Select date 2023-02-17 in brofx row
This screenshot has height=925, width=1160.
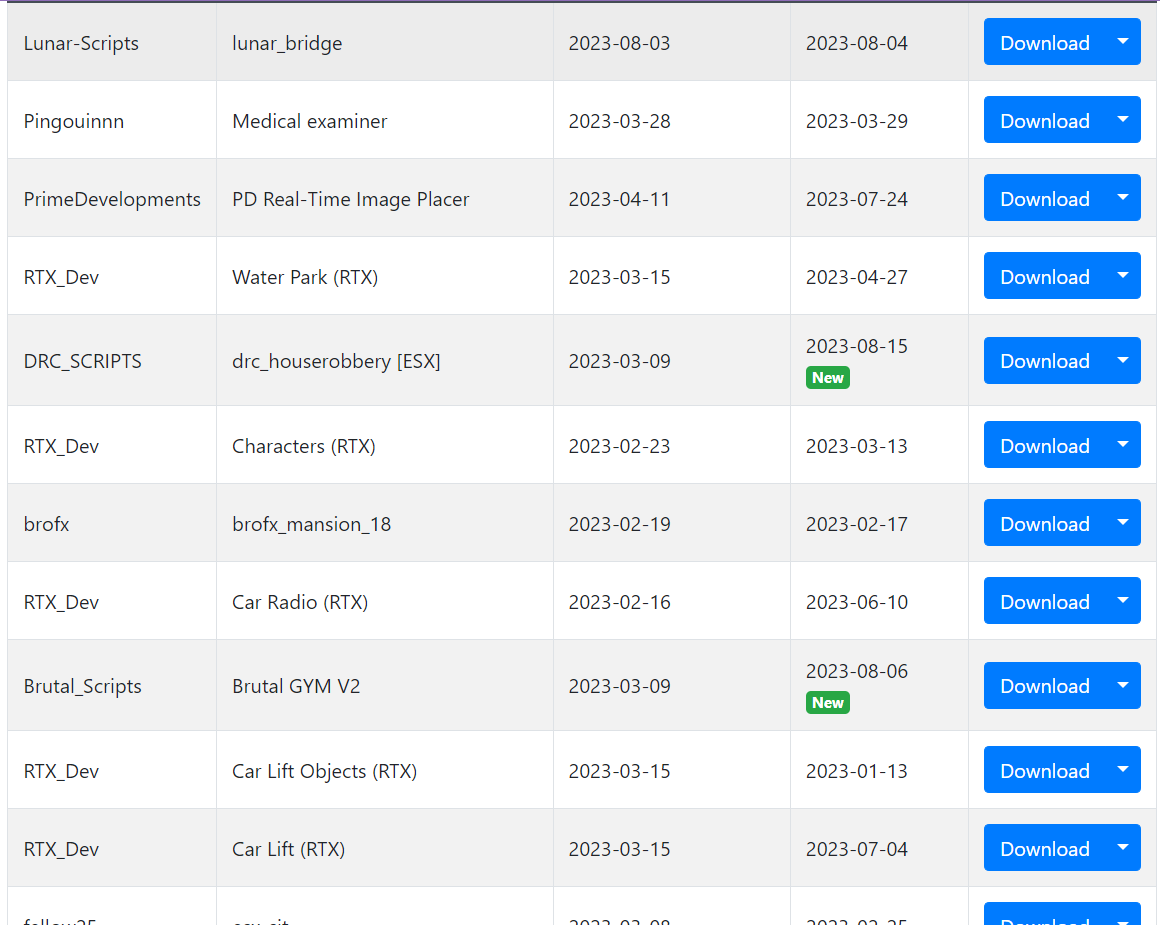click(x=857, y=524)
